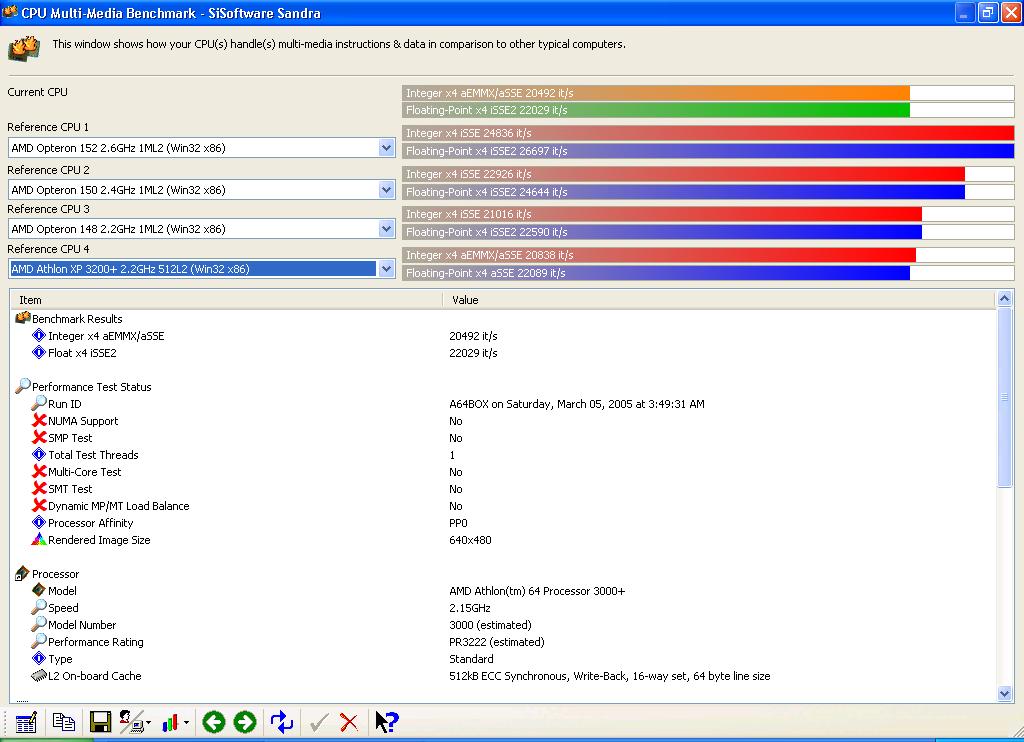Click the "Current CPU" label

37,92
